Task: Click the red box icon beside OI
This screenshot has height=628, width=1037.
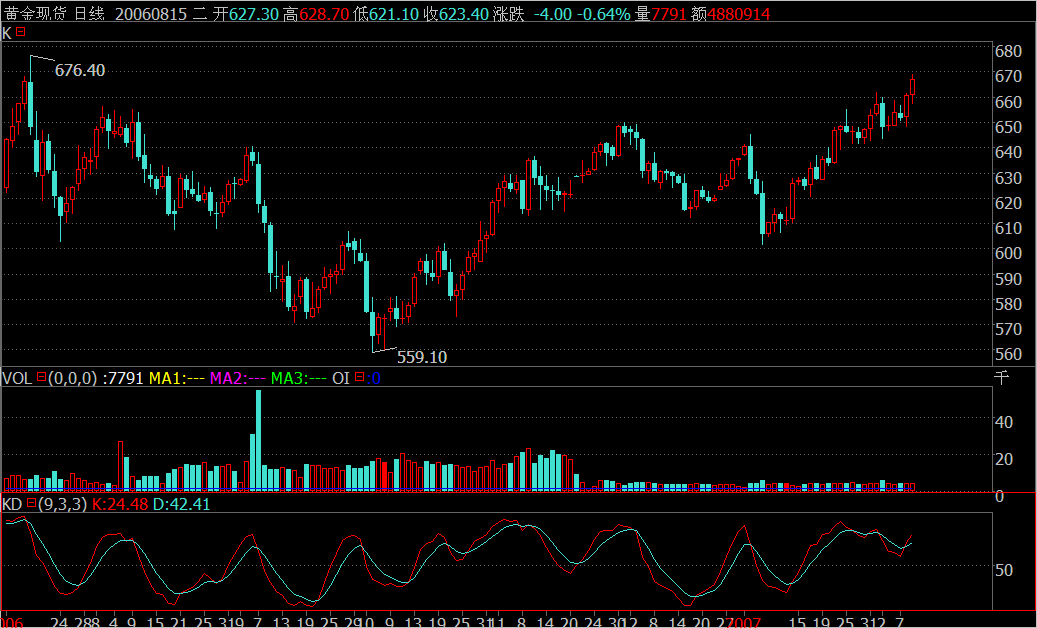Action: click(x=360, y=377)
